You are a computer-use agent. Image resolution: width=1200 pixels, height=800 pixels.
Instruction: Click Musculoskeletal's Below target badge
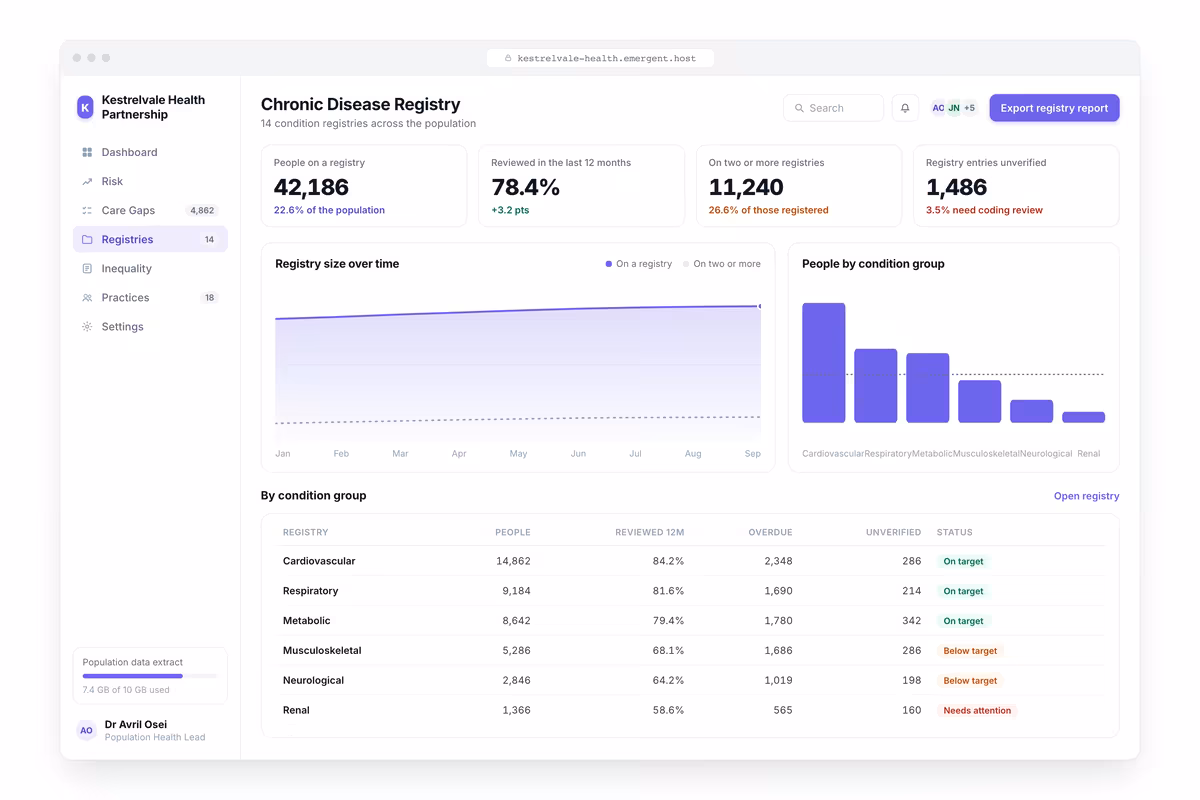[x=970, y=651]
